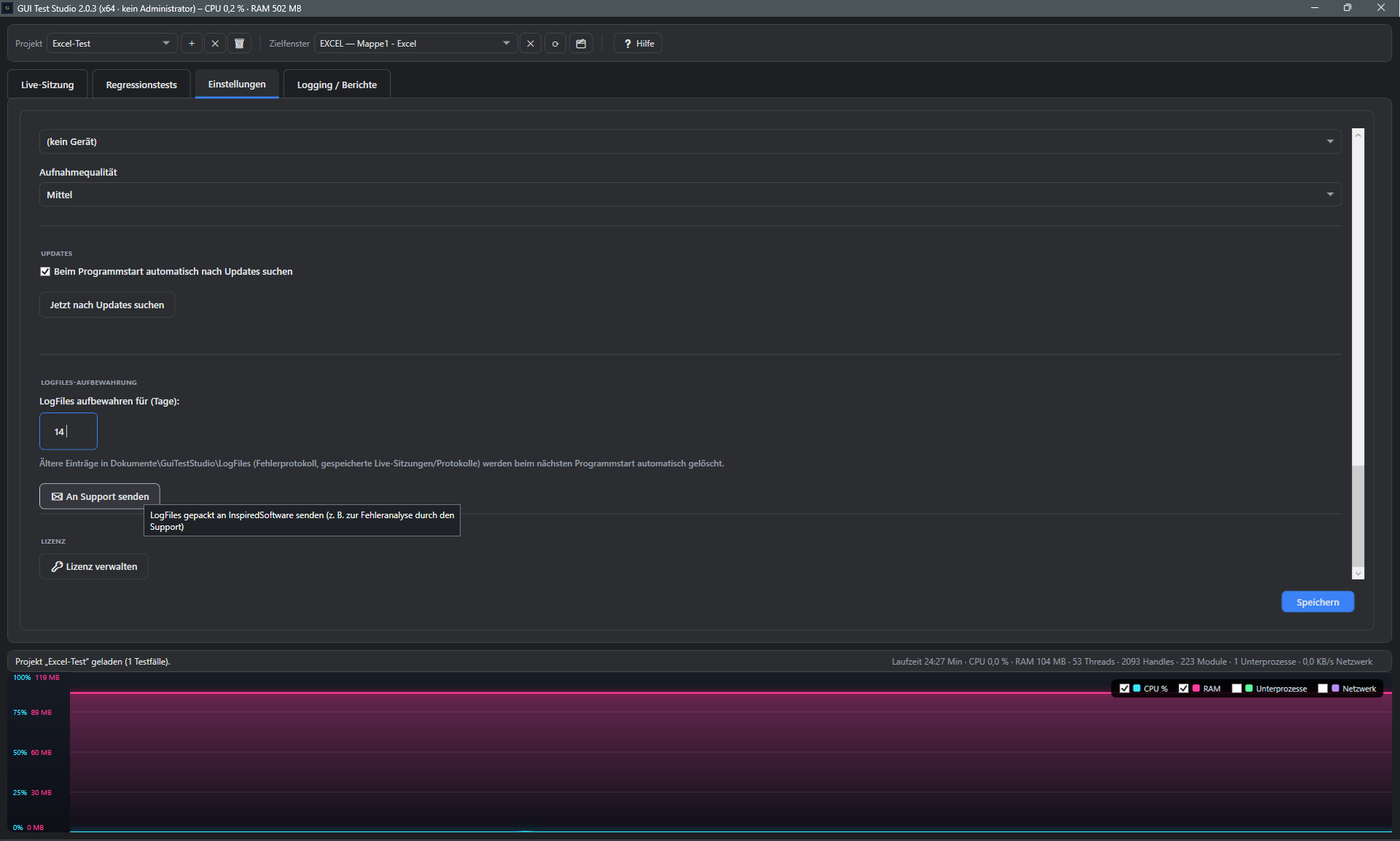Click the 50% 60 MB axis label

point(32,753)
